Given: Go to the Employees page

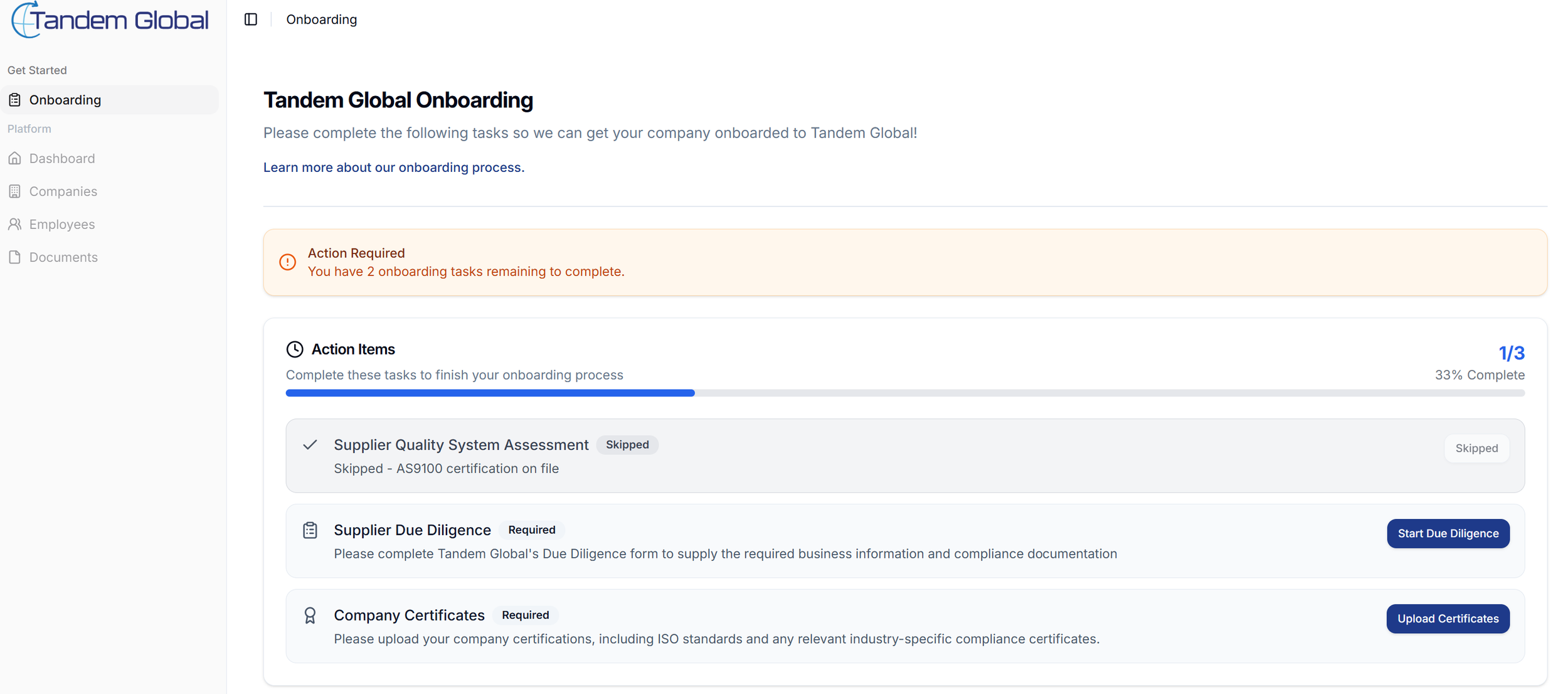Looking at the screenshot, I should point(62,224).
